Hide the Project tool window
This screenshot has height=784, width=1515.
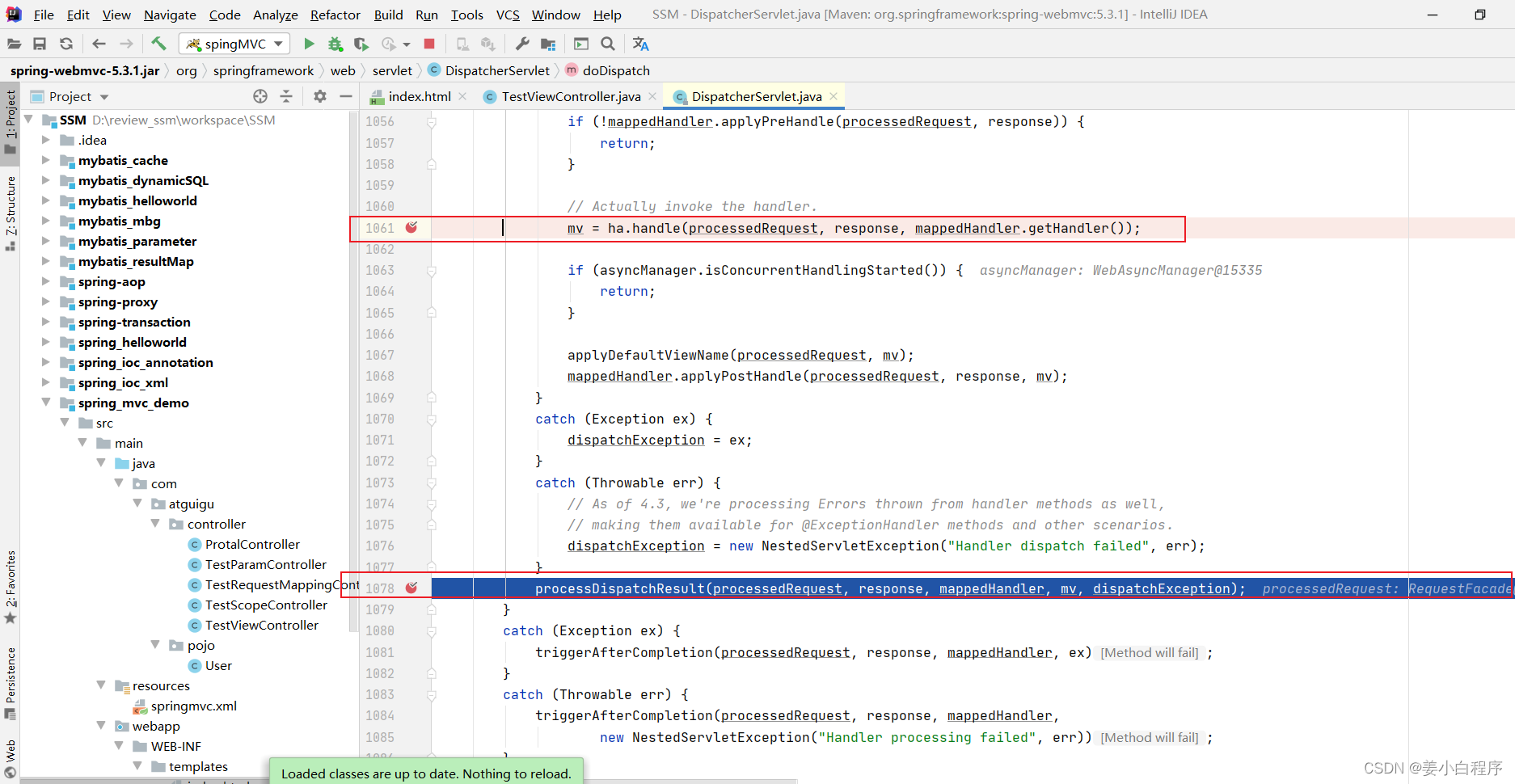pos(346,96)
